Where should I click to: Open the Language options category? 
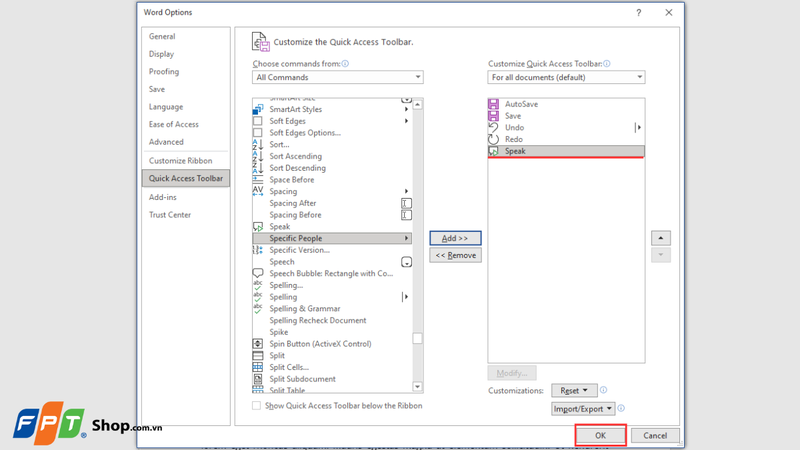(166, 107)
